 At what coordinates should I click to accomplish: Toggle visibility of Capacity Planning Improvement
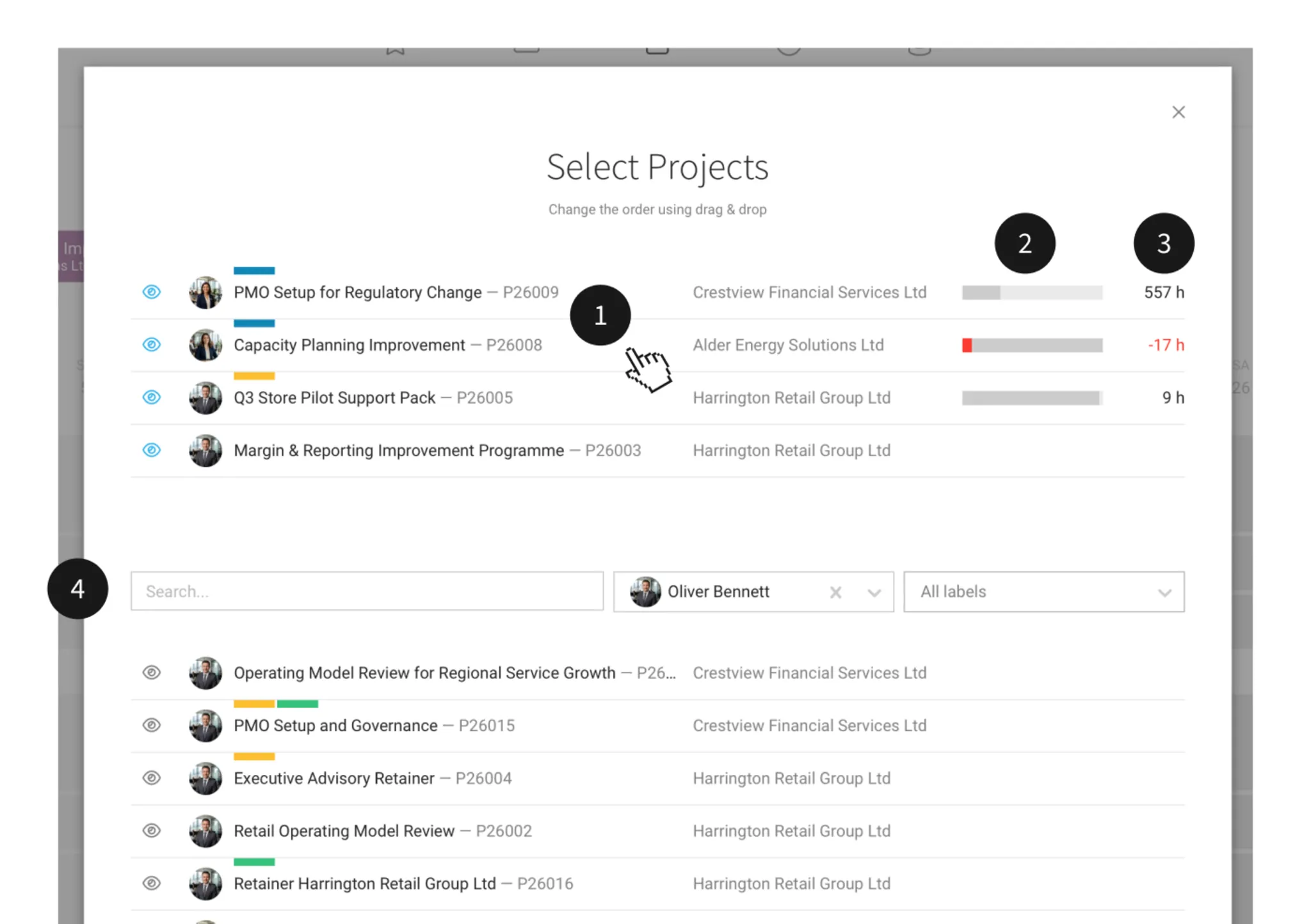click(152, 345)
